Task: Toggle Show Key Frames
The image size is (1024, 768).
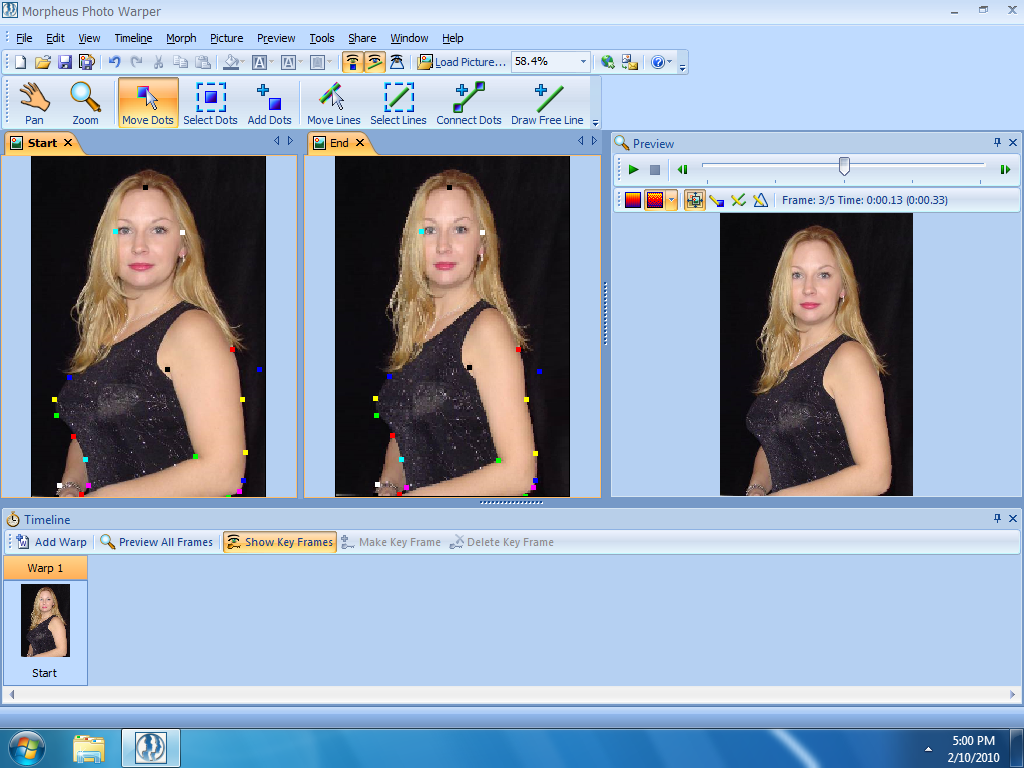Action: click(x=279, y=542)
